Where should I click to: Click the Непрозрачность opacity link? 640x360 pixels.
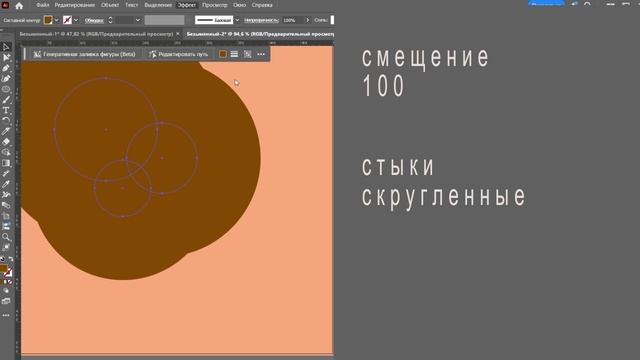pyautogui.click(x=261, y=20)
